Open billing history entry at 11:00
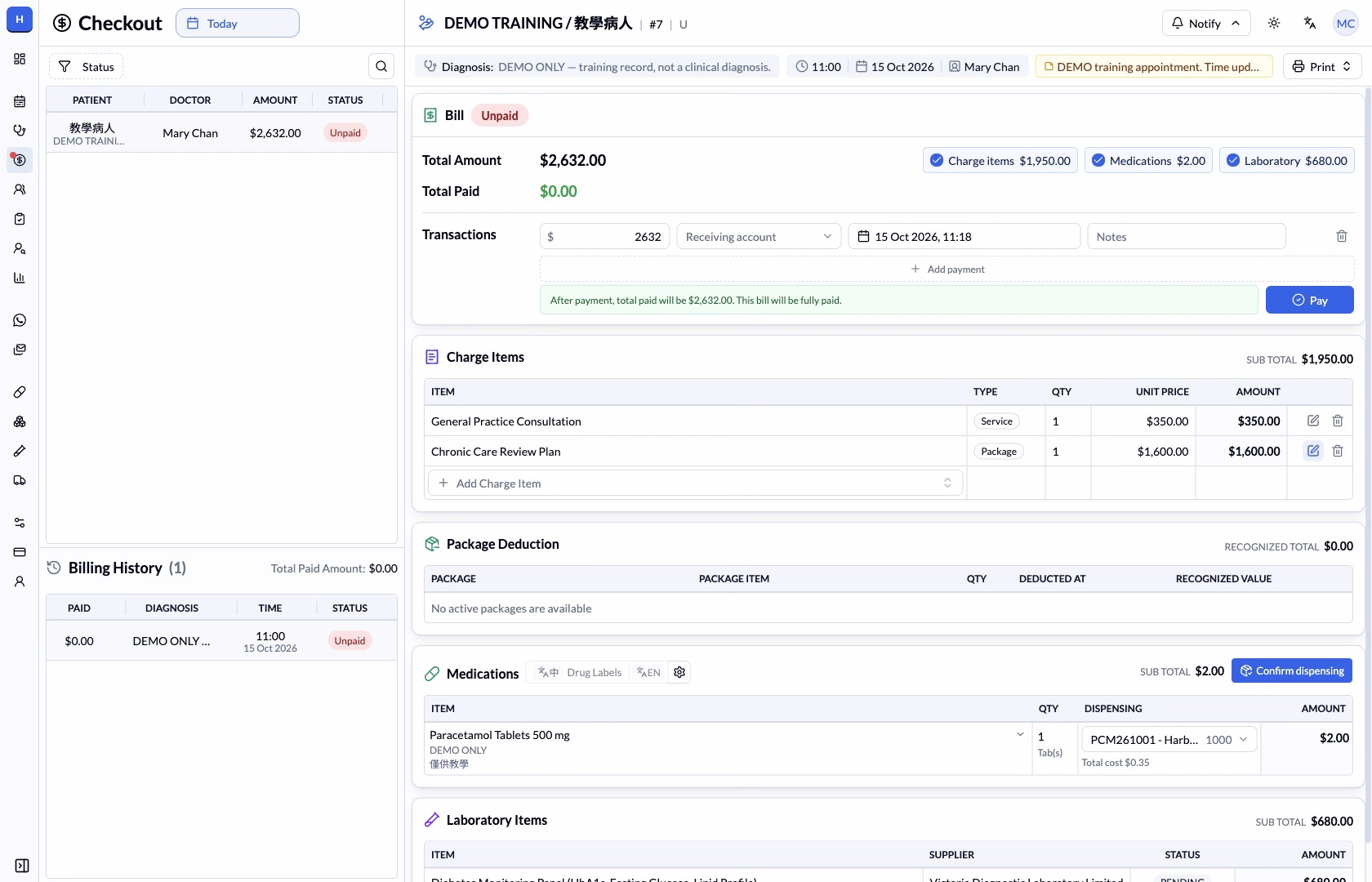The image size is (1372, 882). pyautogui.click(x=221, y=640)
